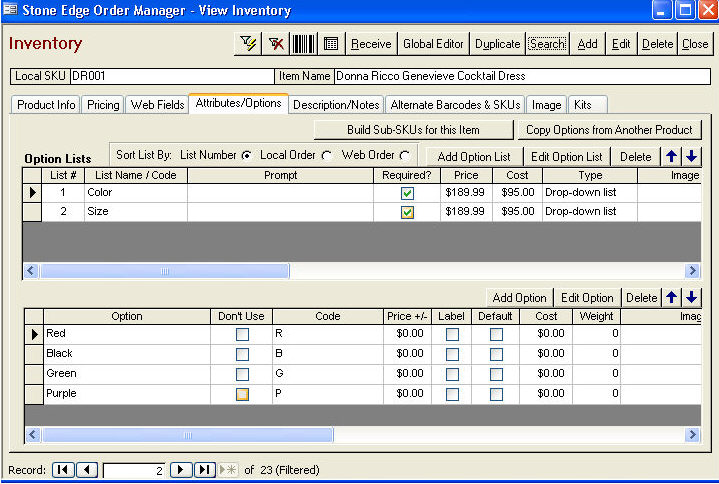
Task: Select the Color row selector arrow
Action: pyautogui.click(x=33, y=192)
